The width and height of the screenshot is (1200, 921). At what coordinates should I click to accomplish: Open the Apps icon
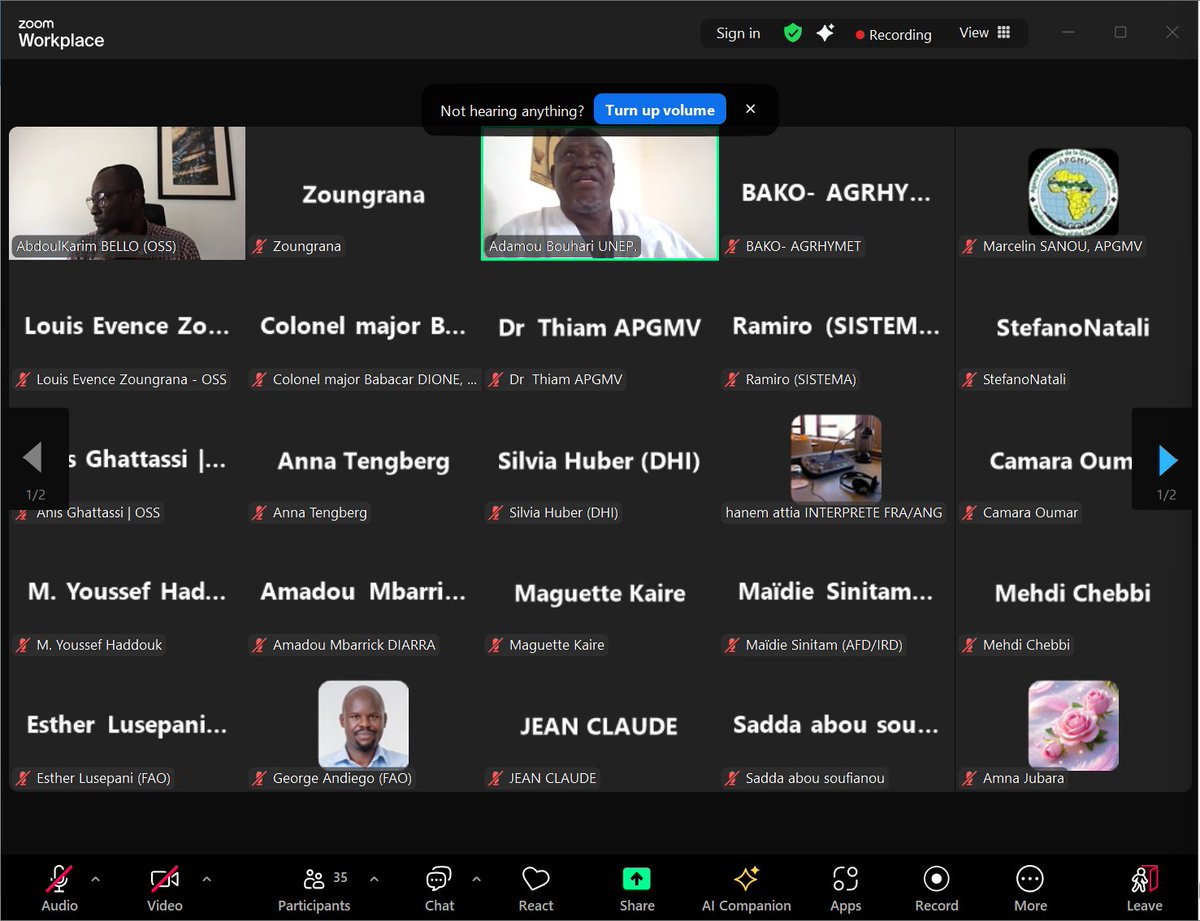click(x=845, y=879)
